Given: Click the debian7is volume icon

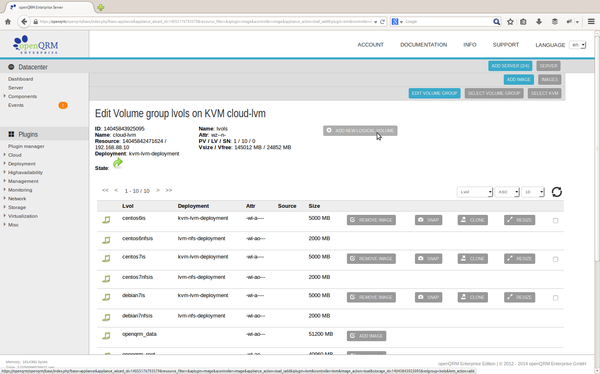Looking at the screenshot, I should (x=106, y=297).
